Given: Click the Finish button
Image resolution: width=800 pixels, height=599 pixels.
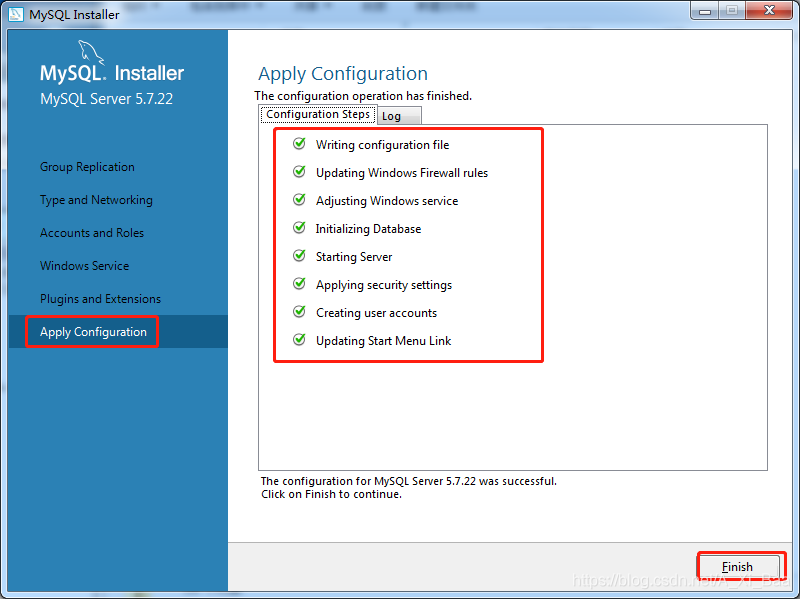Looking at the screenshot, I should coord(738,566).
